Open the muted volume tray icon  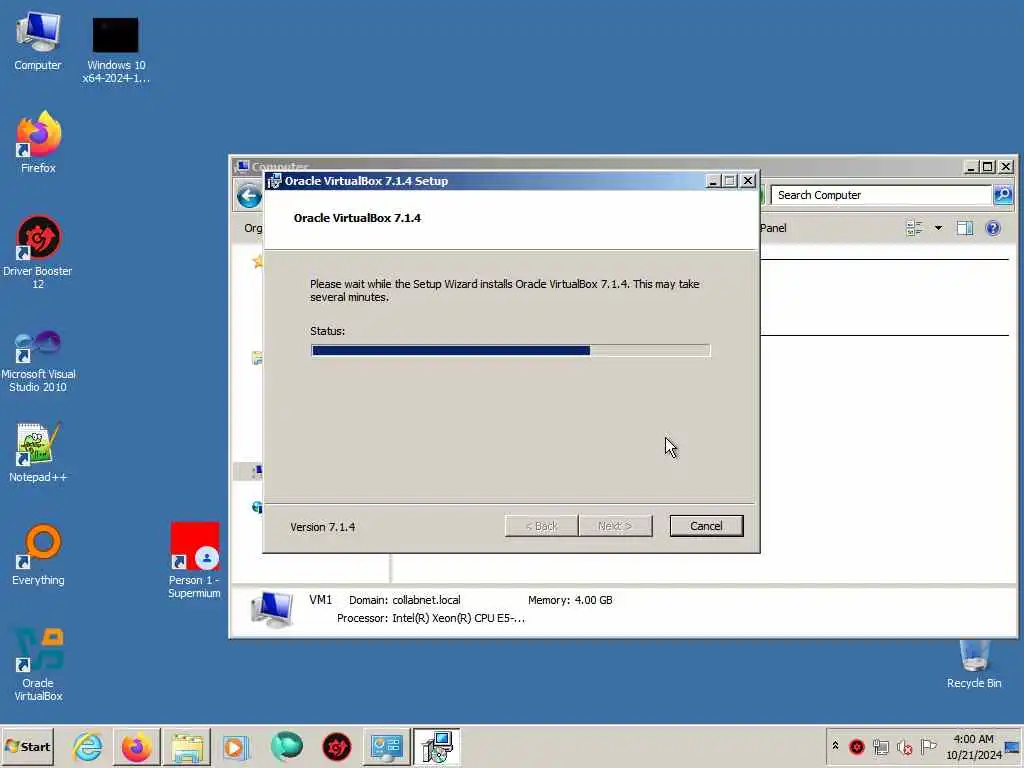click(904, 746)
